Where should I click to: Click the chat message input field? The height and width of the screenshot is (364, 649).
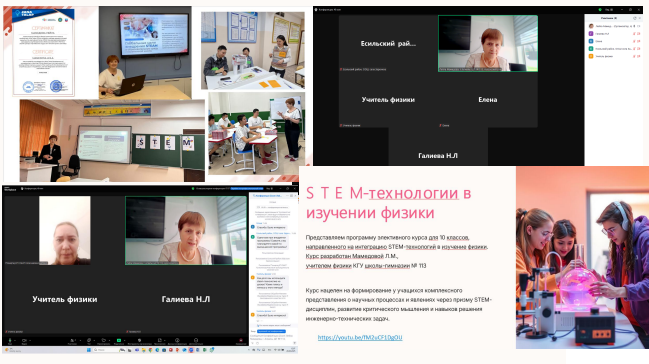point(273,337)
